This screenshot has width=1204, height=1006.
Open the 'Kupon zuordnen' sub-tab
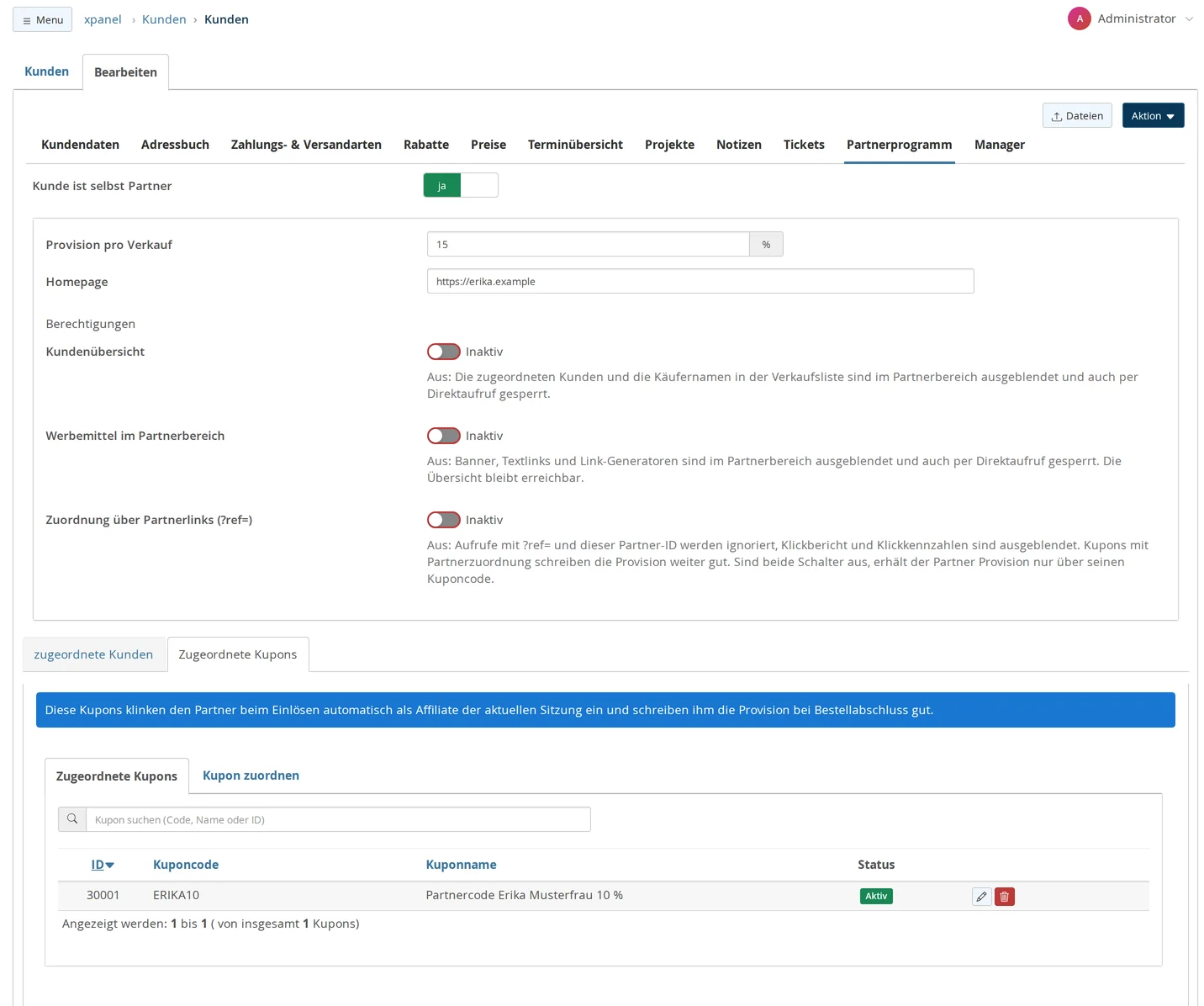pyautogui.click(x=251, y=776)
